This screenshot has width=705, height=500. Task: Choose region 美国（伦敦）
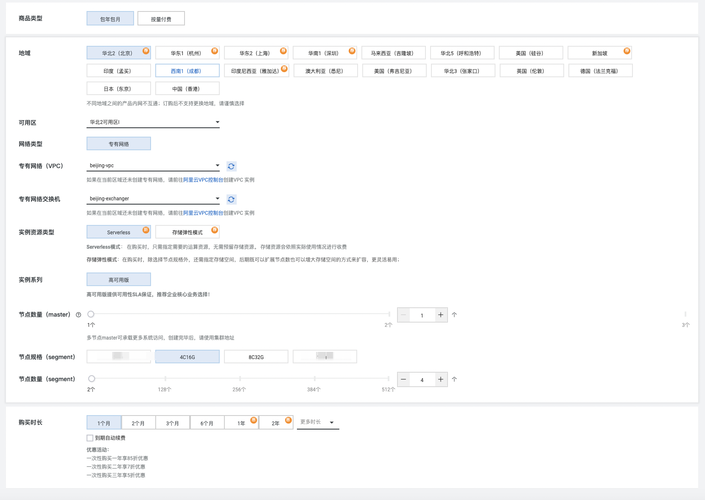[x=531, y=71]
